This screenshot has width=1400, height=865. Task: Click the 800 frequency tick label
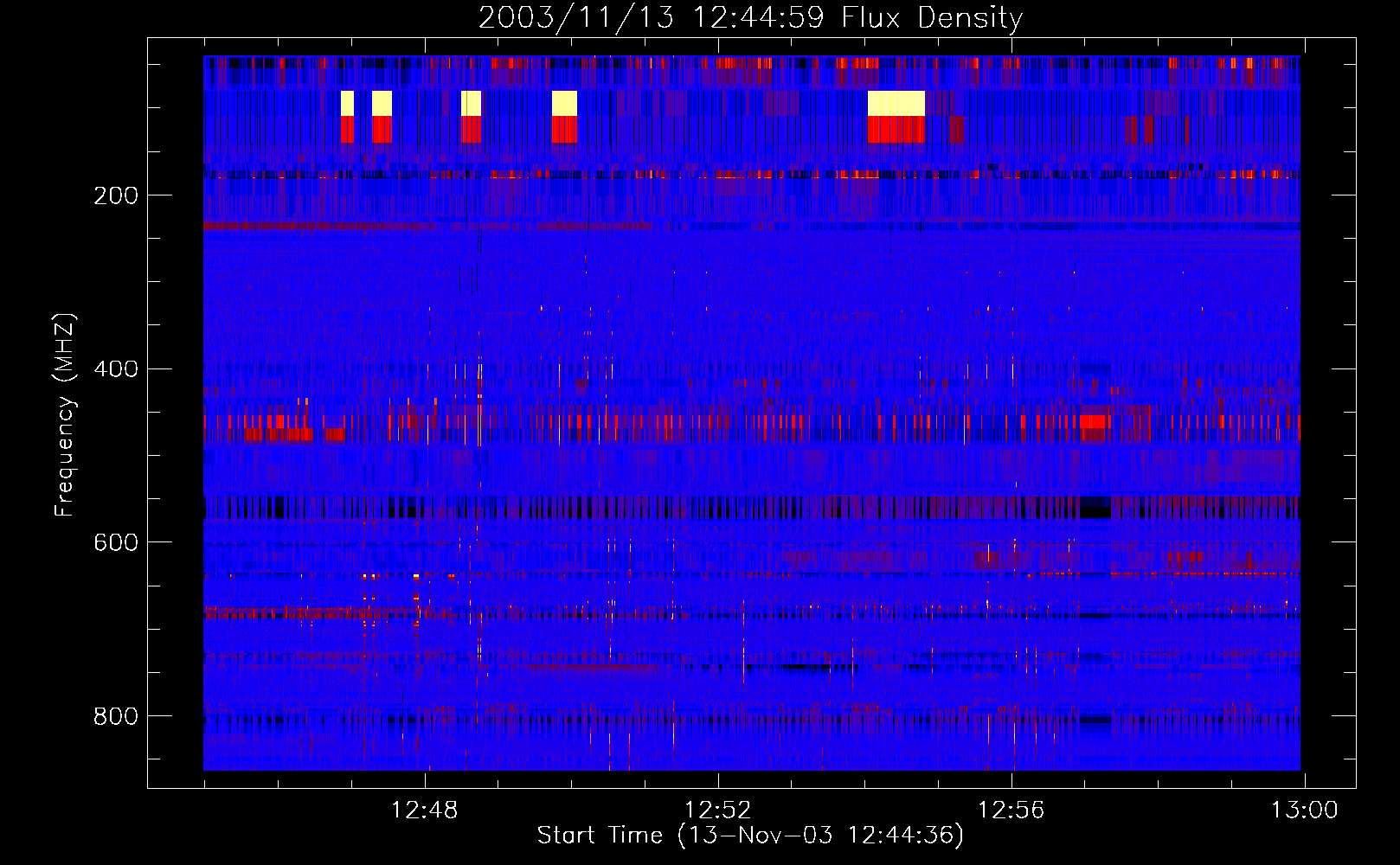pos(115,716)
